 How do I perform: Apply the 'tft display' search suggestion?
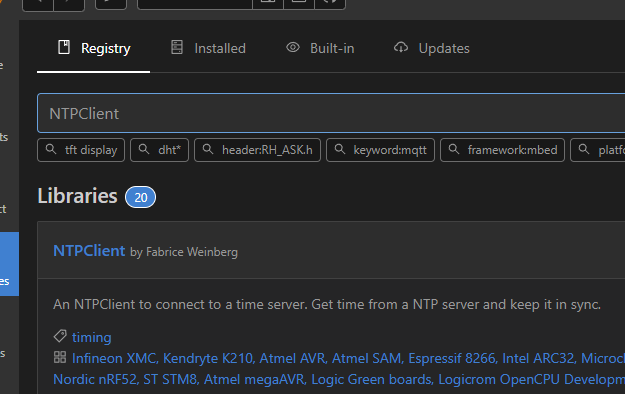pyautogui.click(x=81, y=150)
